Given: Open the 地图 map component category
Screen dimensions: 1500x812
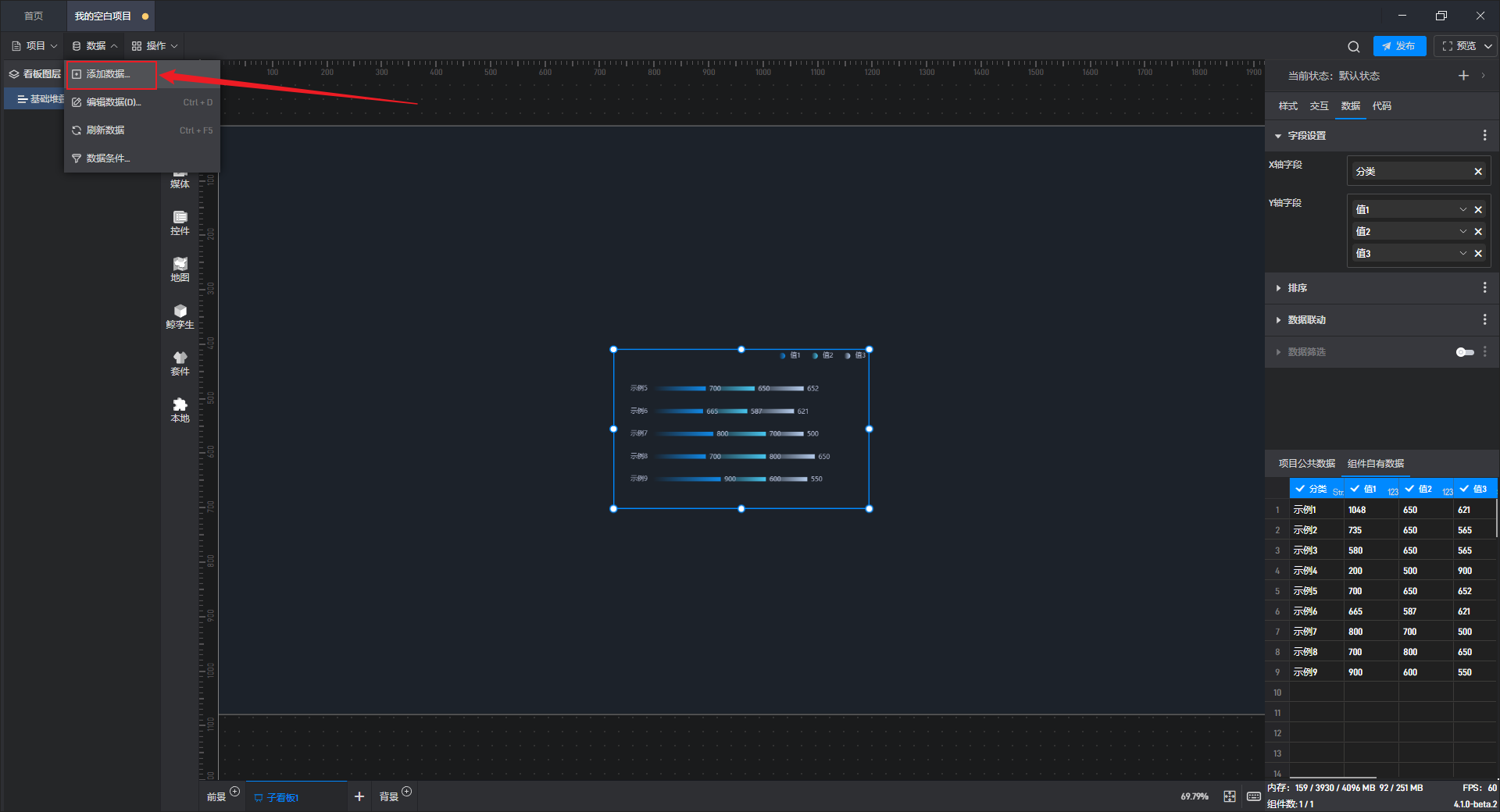Looking at the screenshot, I should [x=180, y=270].
